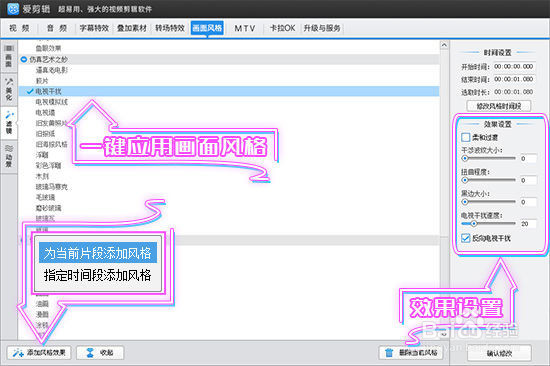Click the 删除当前风格 trash button
Image resolution: width=550 pixels, height=366 pixels.
coord(411,353)
